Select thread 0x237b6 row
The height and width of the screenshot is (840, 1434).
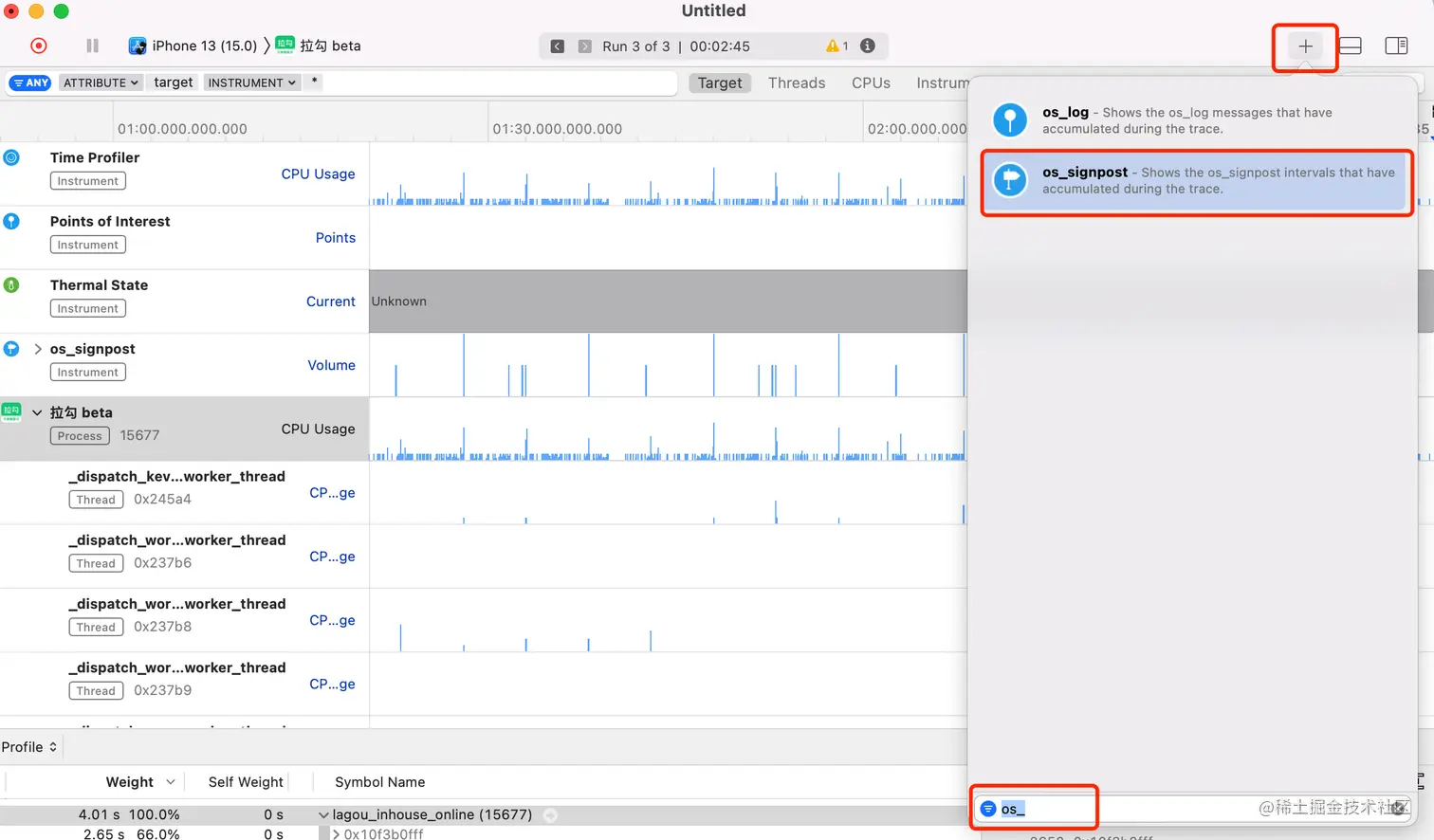click(x=184, y=556)
